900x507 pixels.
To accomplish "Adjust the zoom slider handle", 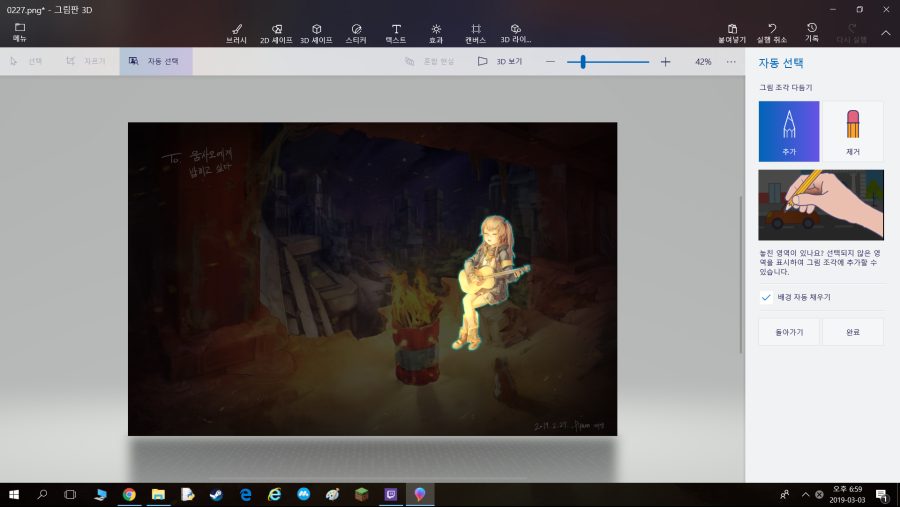I will pos(583,61).
